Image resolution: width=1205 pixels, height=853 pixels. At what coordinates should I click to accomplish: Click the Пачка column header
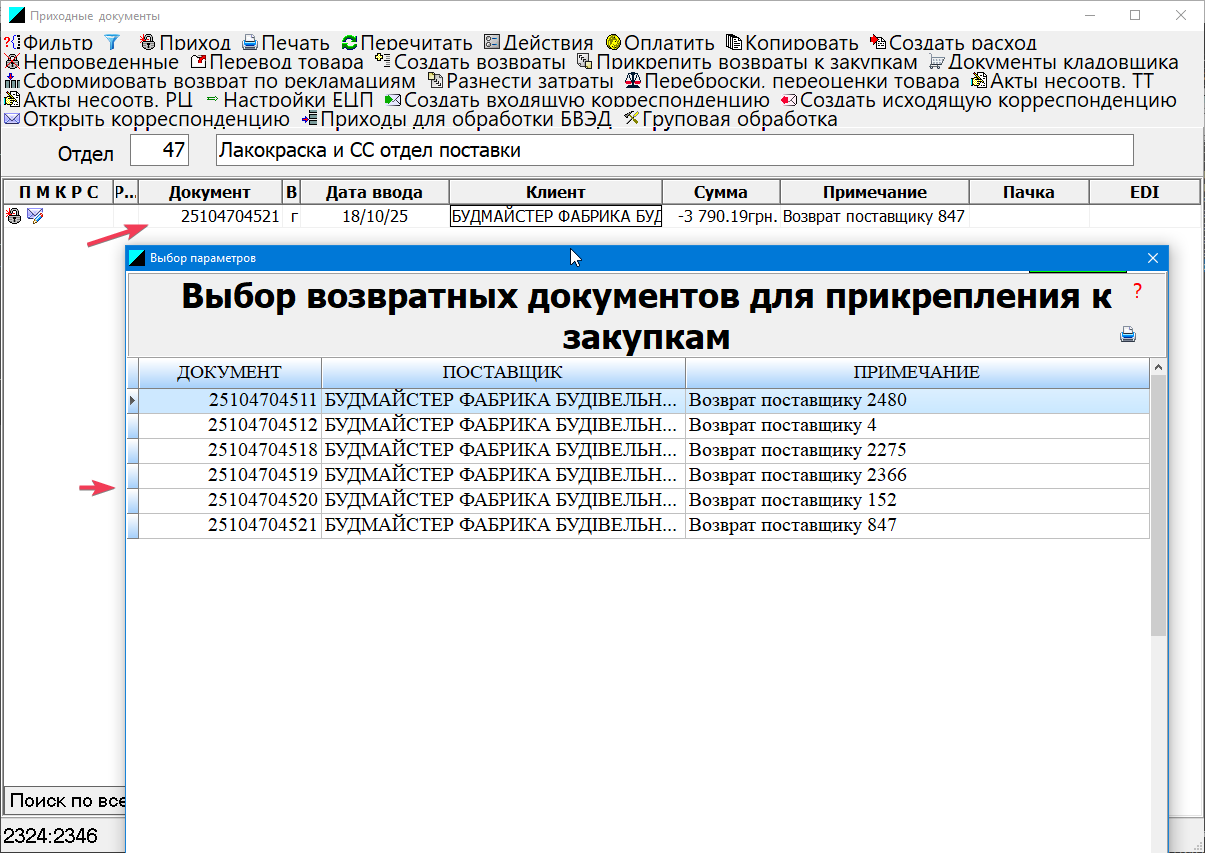click(x=1029, y=192)
